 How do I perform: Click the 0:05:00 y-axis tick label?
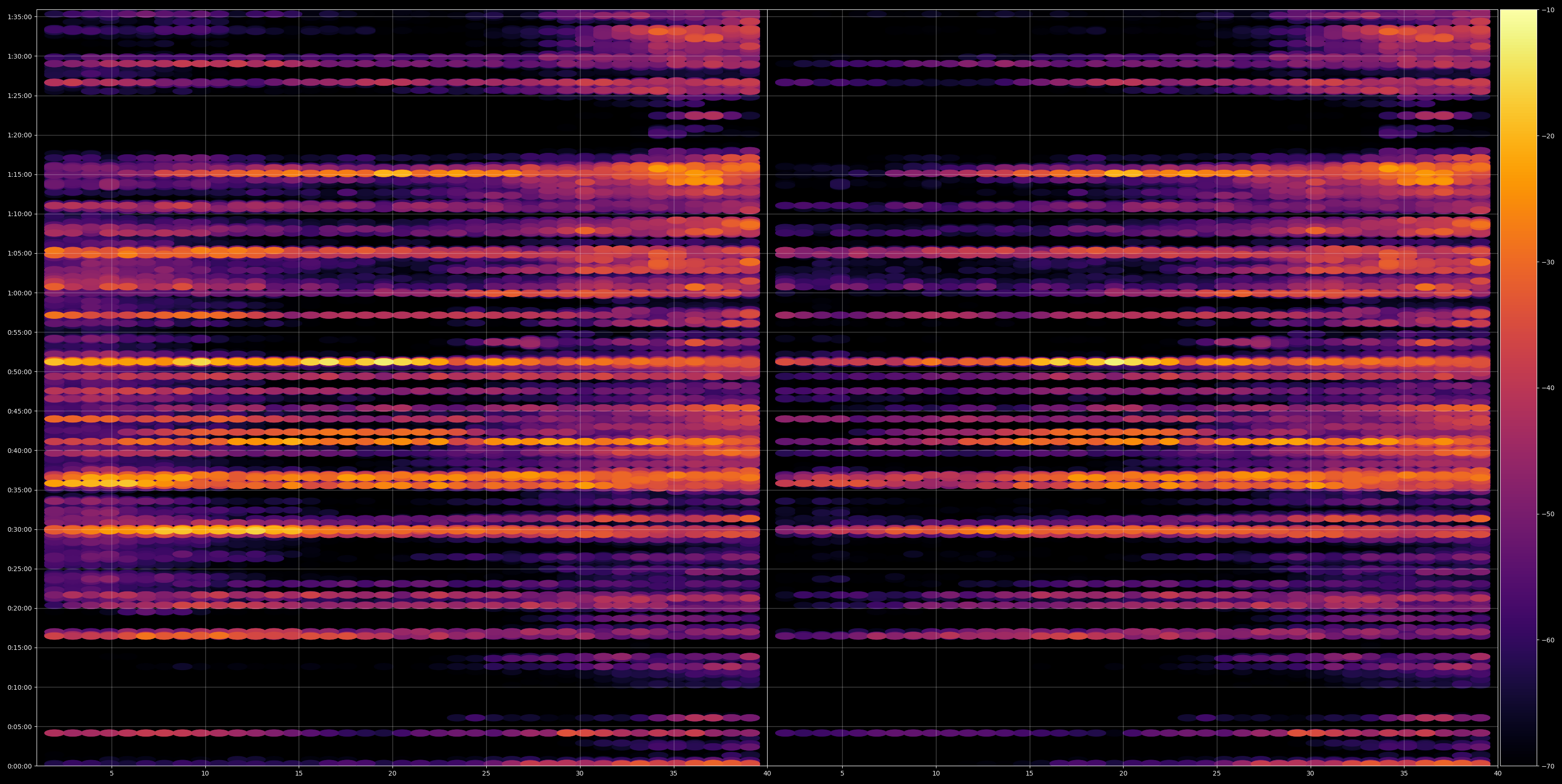(19, 726)
